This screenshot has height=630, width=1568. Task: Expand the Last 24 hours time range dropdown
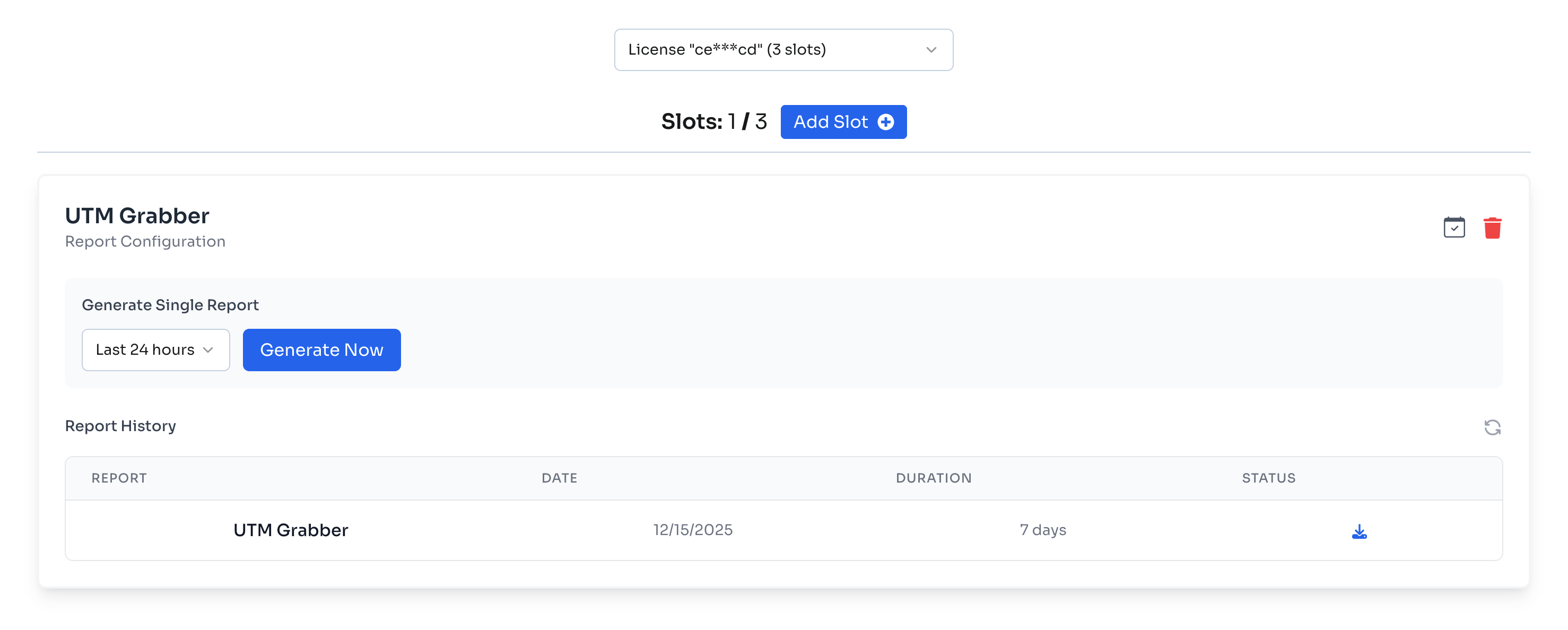156,350
